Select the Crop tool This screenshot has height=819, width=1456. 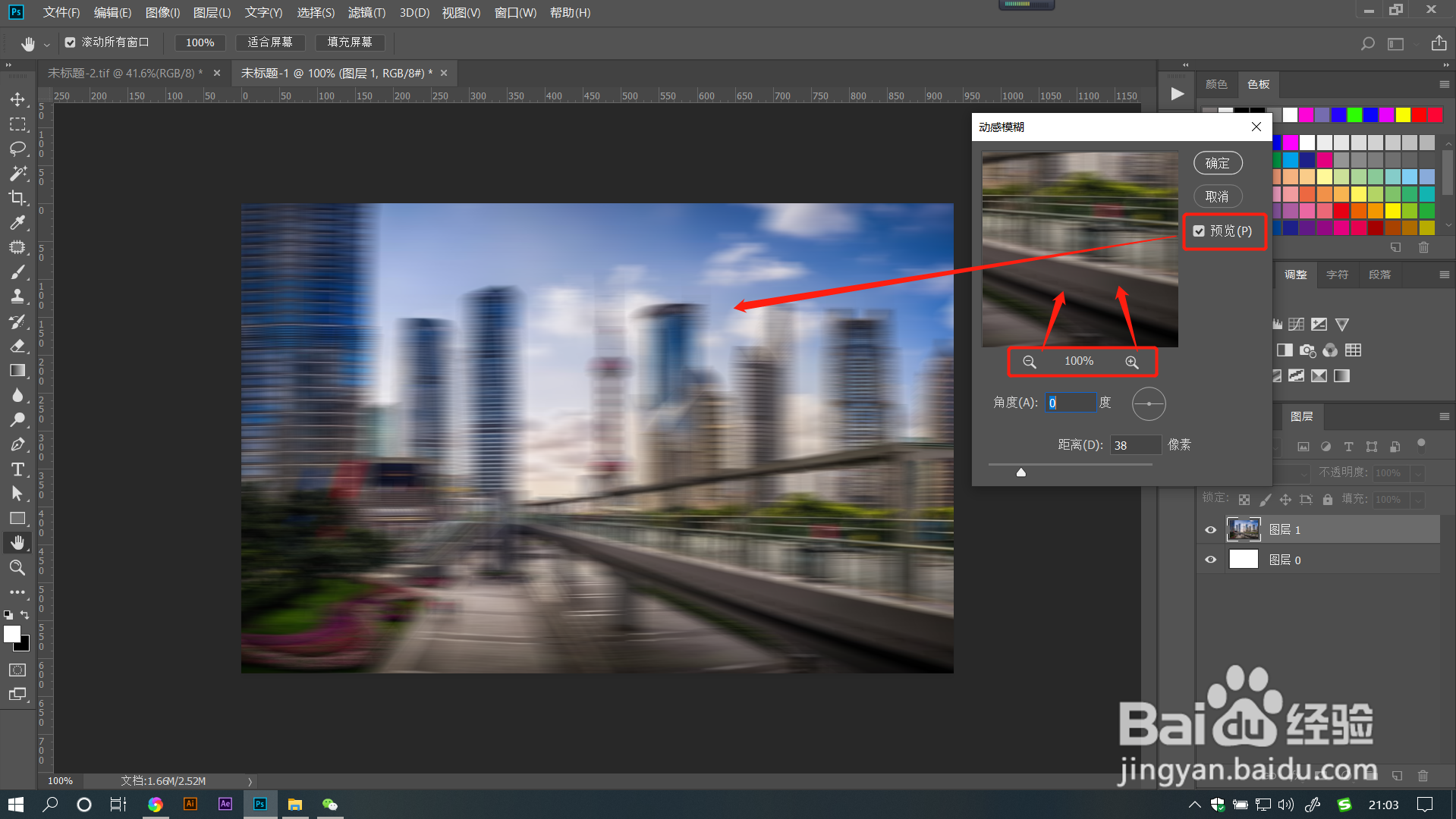point(17,198)
